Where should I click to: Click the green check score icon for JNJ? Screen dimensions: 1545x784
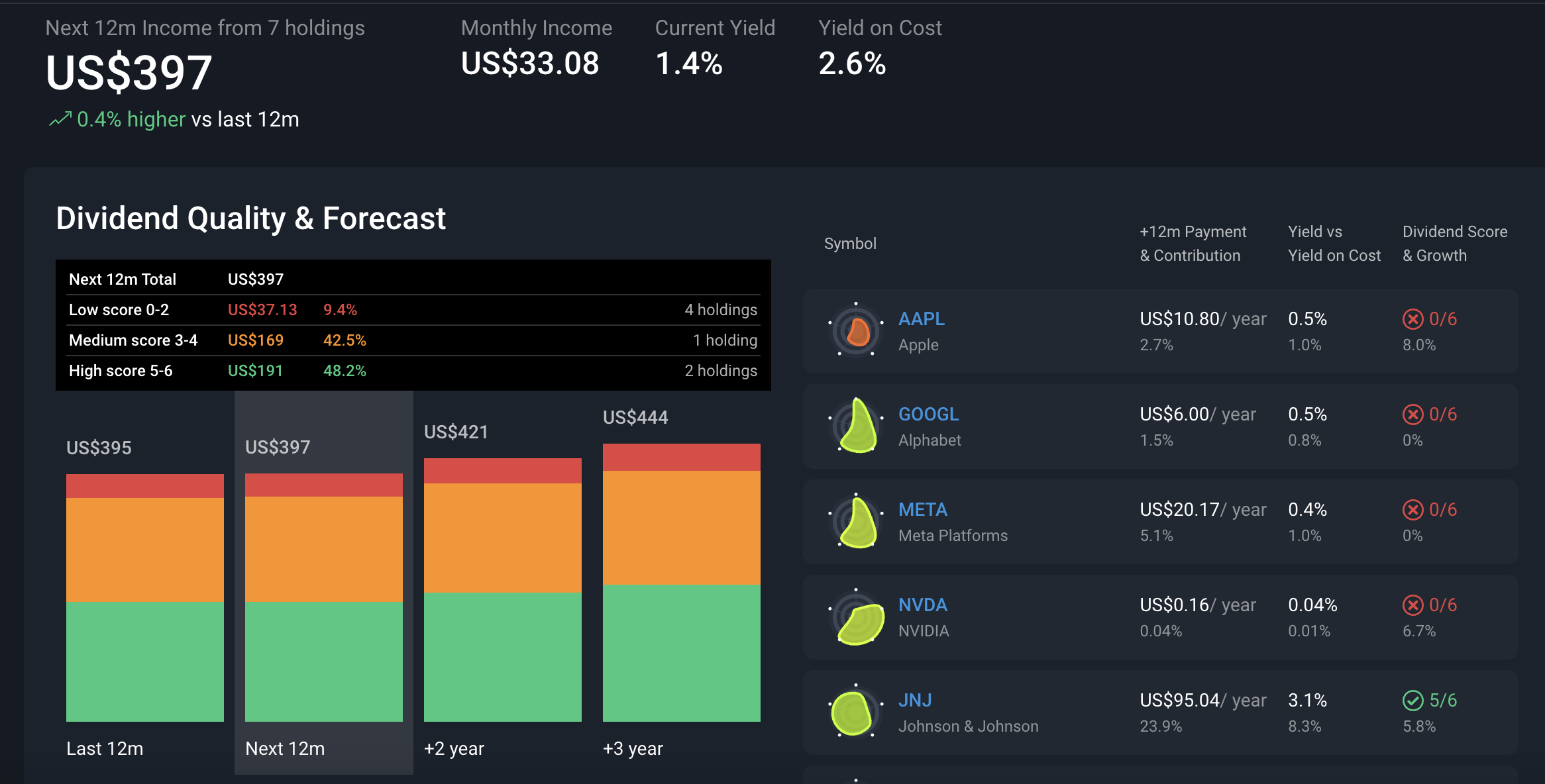click(1412, 701)
